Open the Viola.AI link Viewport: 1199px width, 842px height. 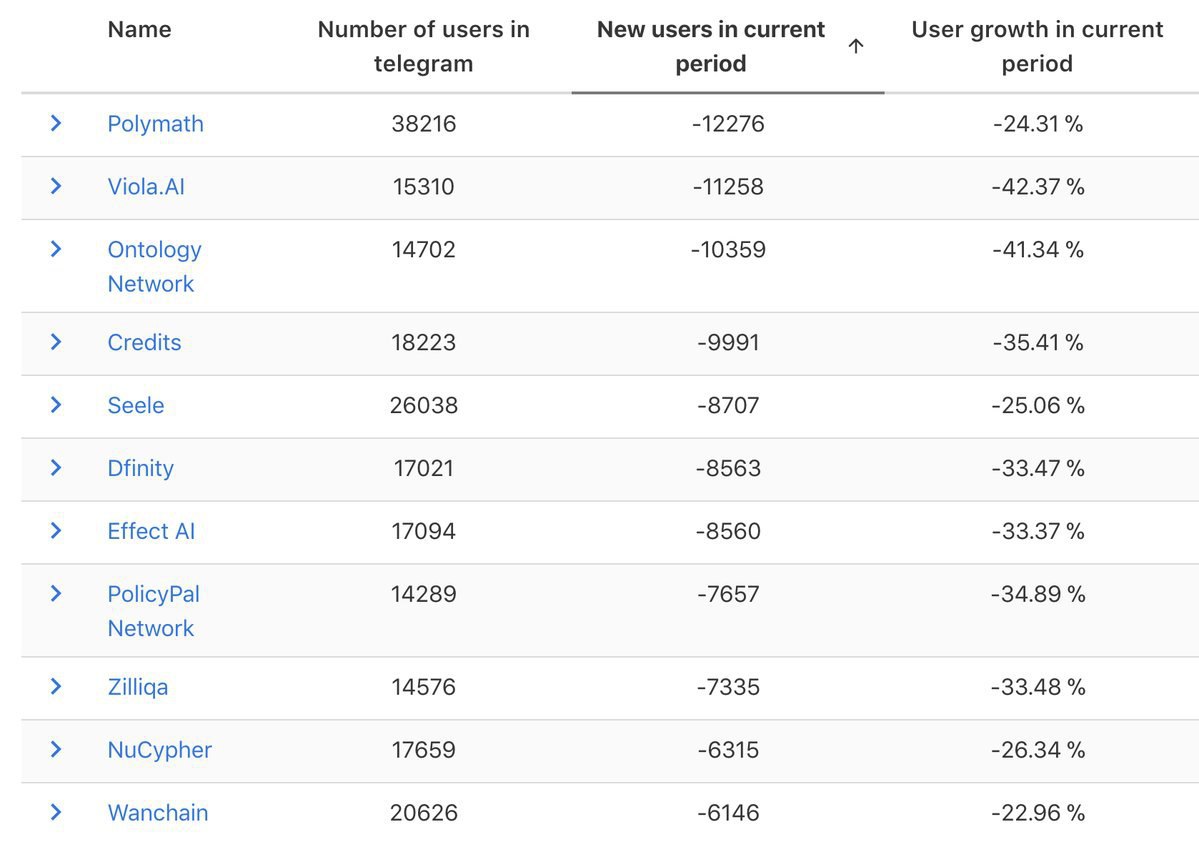146,187
